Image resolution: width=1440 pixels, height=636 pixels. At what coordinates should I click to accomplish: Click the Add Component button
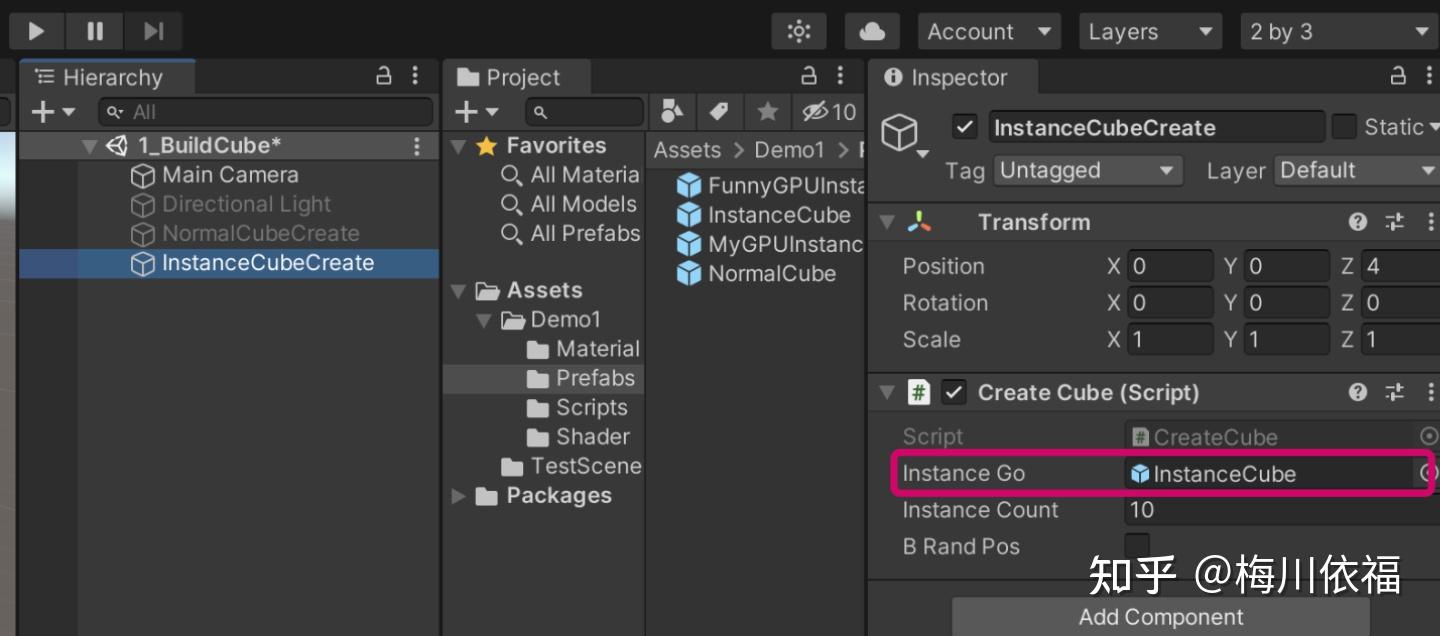(x=1160, y=617)
